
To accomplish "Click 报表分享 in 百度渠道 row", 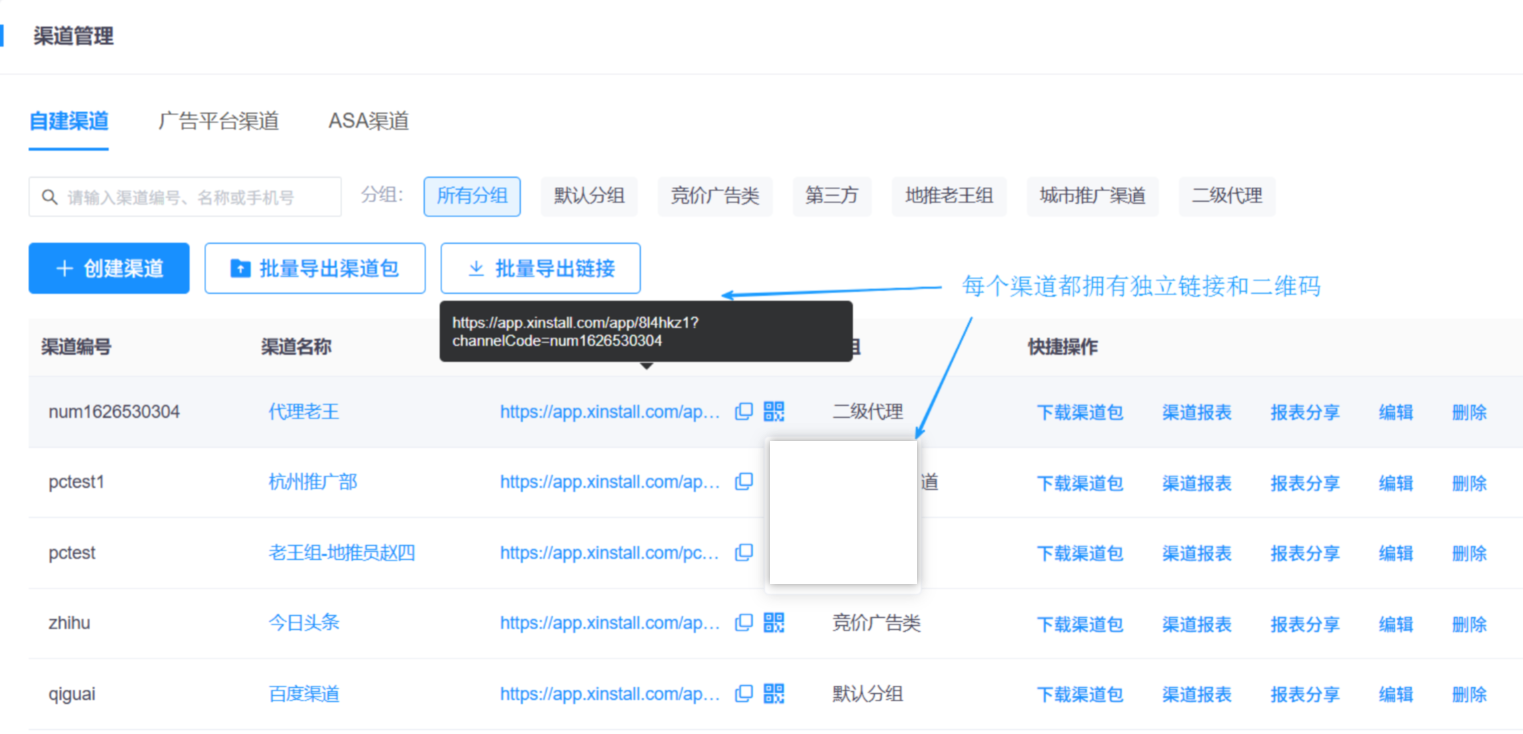I will click(1305, 694).
